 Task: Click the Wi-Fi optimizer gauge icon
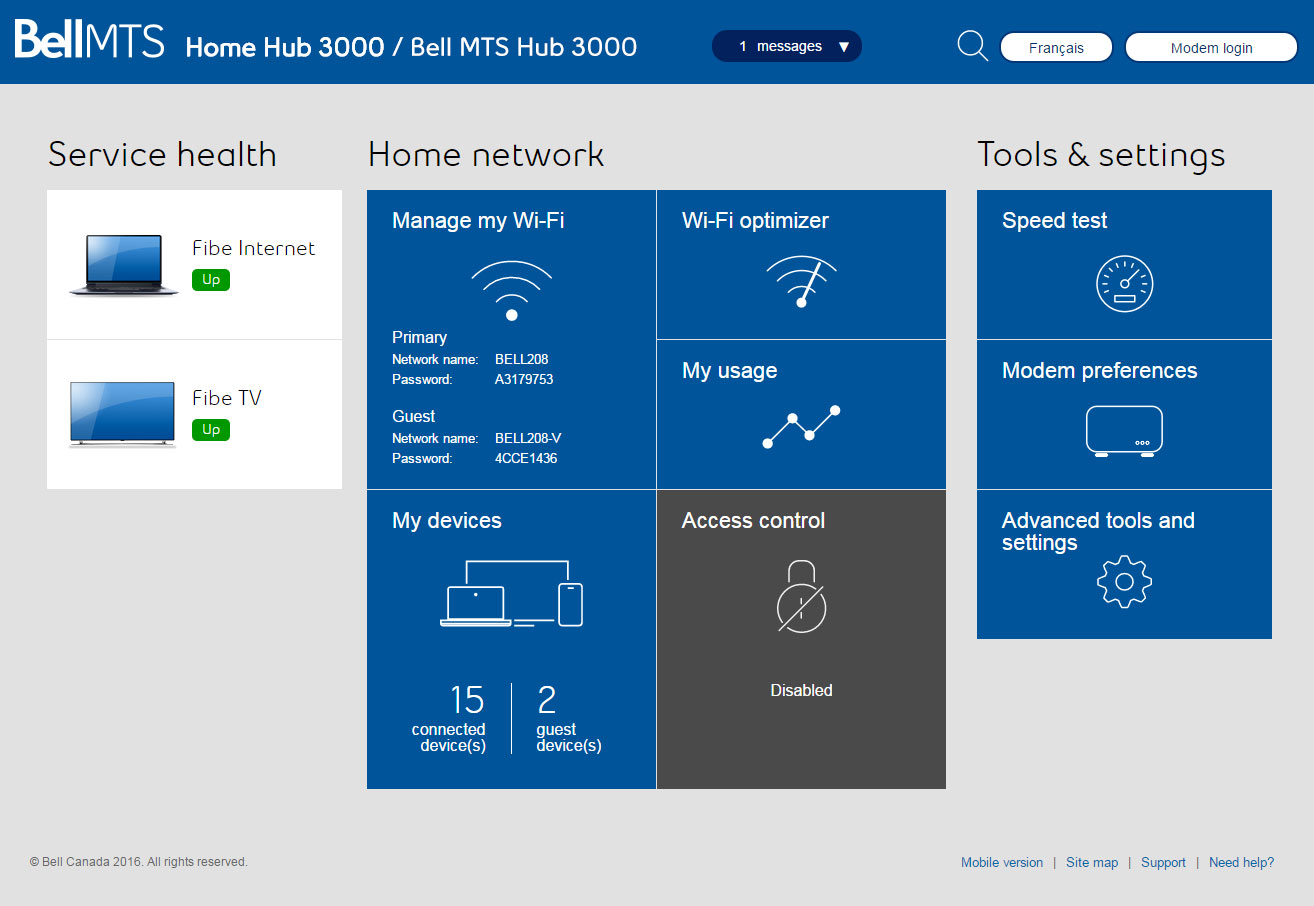(801, 282)
